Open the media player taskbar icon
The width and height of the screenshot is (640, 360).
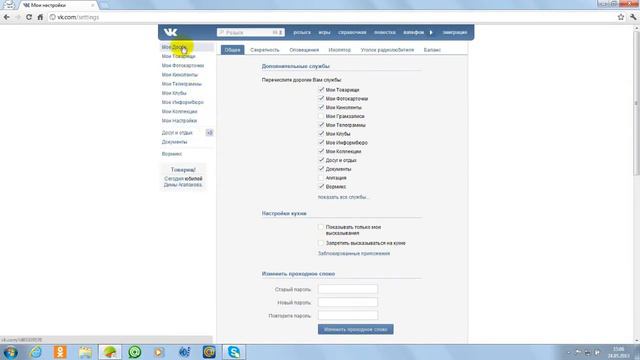coord(159,352)
